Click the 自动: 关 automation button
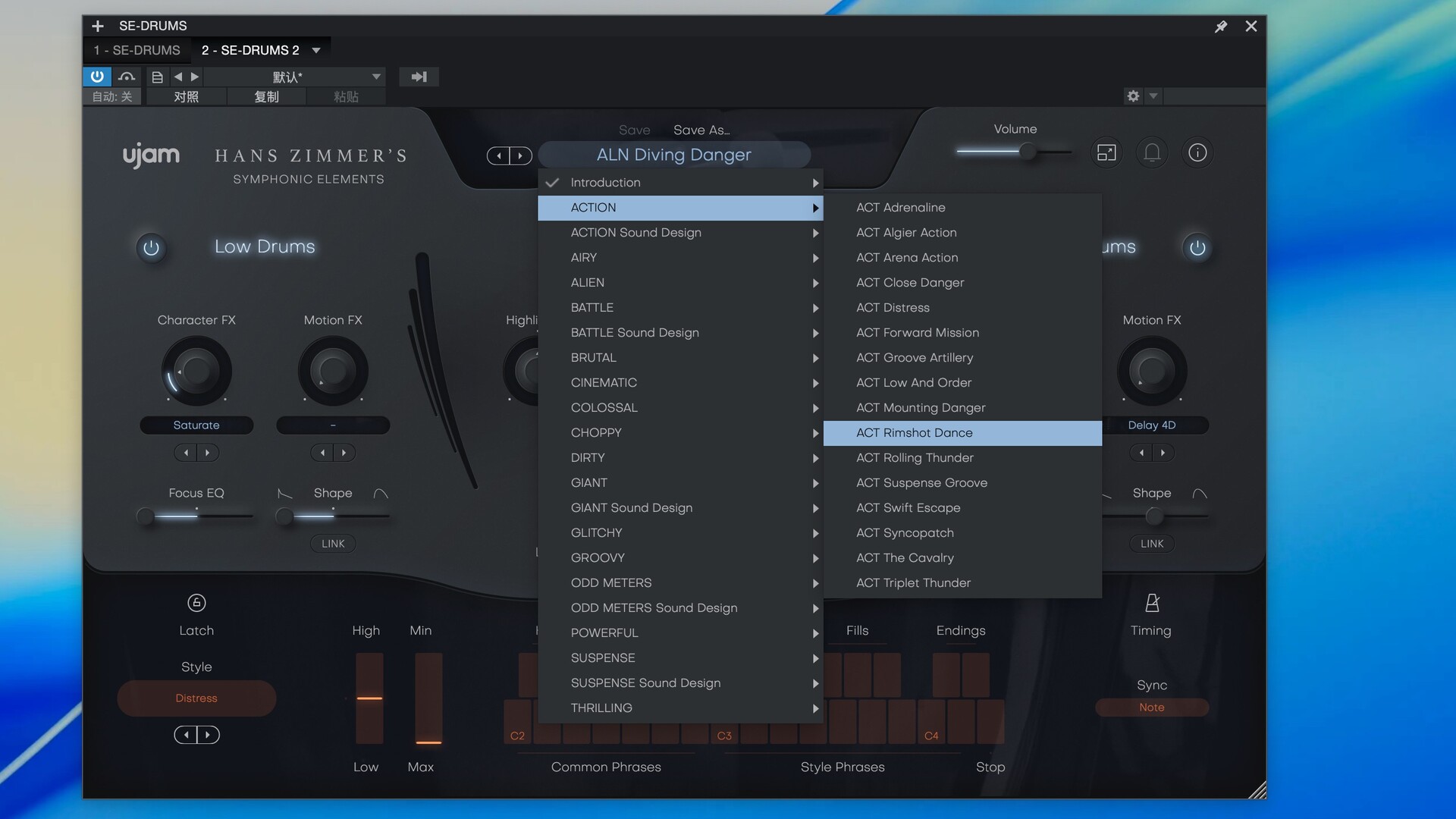 click(112, 96)
